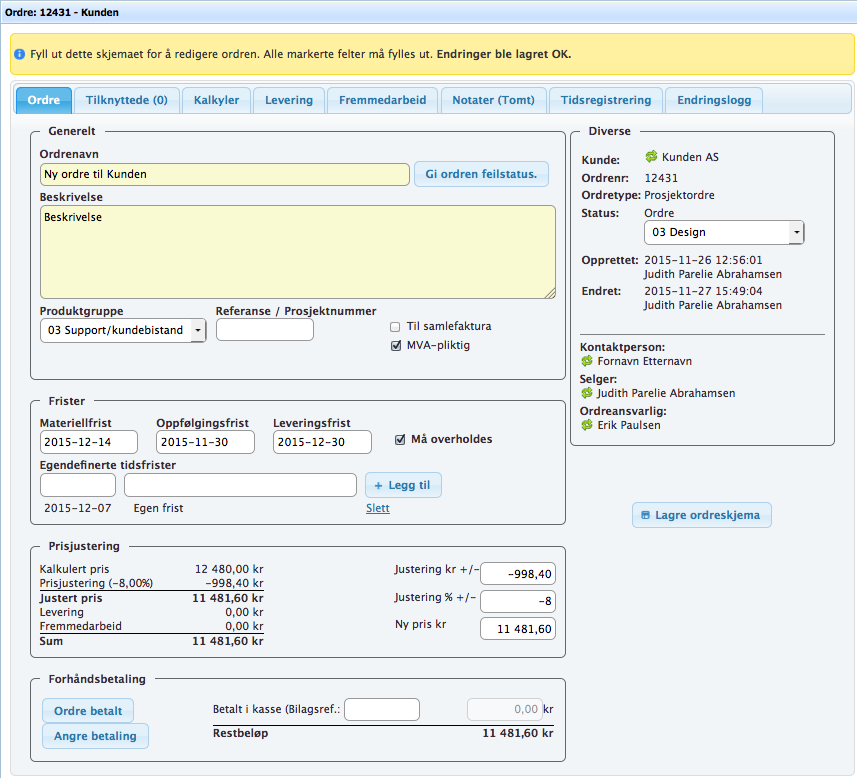Click the blue info icon in yellow banner

pyautogui.click(x=20, y=54)
